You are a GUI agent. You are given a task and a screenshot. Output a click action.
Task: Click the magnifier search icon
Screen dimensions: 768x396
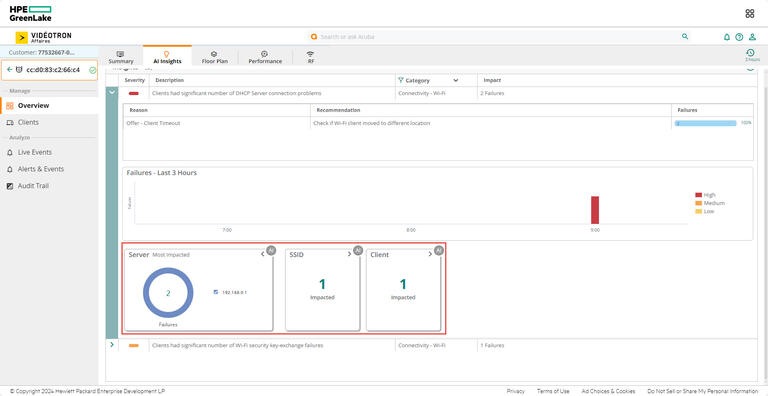[685, 36]
